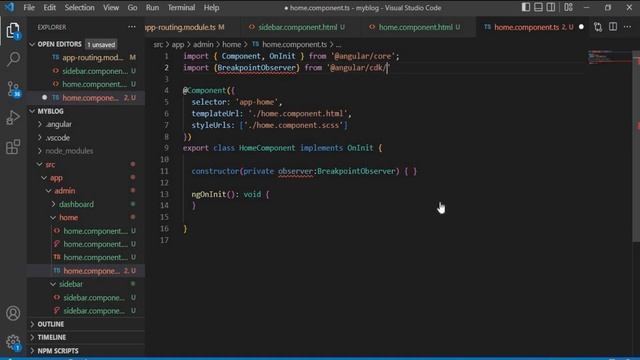
Task: Open the Terminal menu
Action: (181, 7)
